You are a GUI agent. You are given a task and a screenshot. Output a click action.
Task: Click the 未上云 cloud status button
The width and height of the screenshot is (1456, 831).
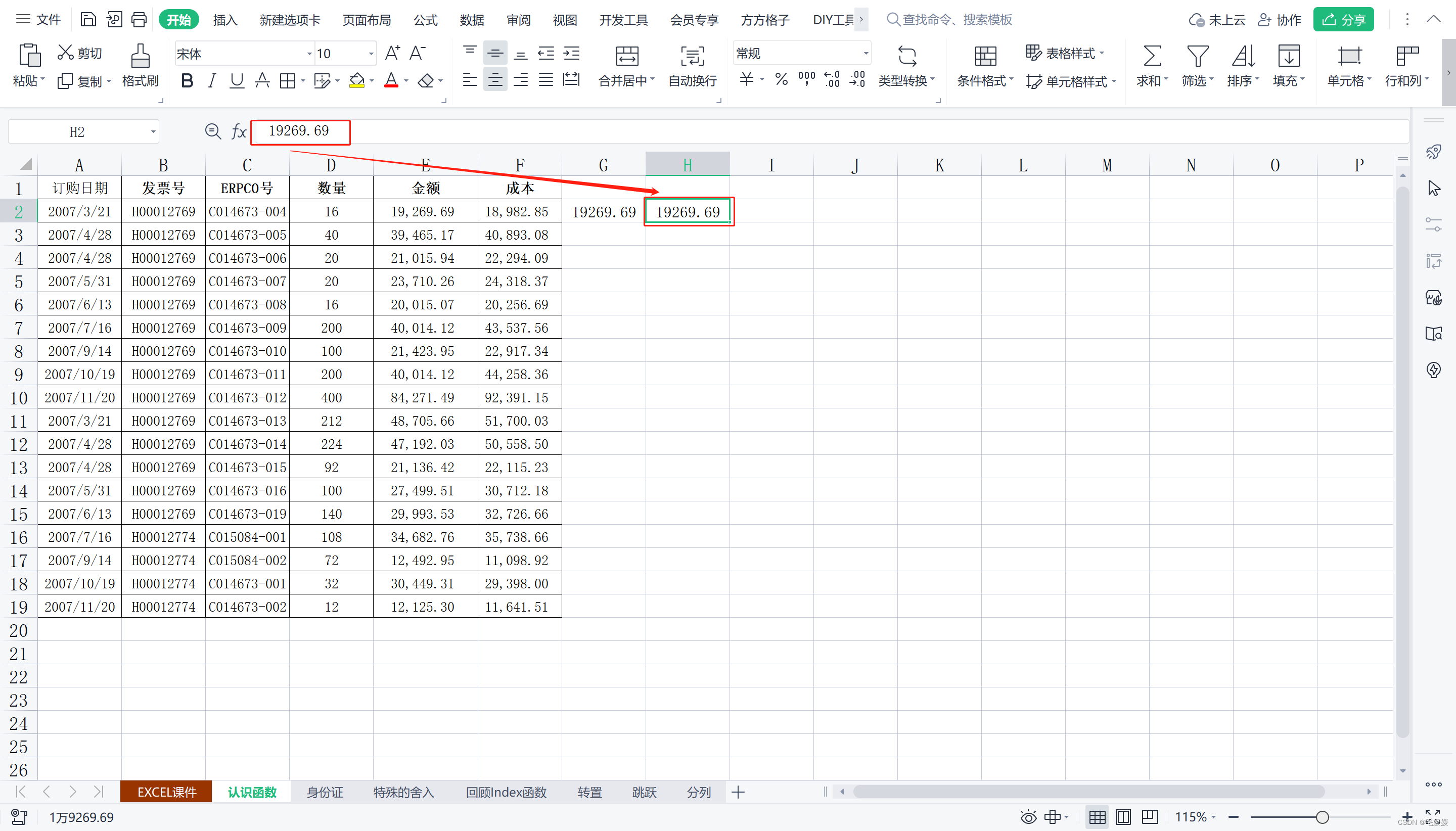coord(1217,20)
